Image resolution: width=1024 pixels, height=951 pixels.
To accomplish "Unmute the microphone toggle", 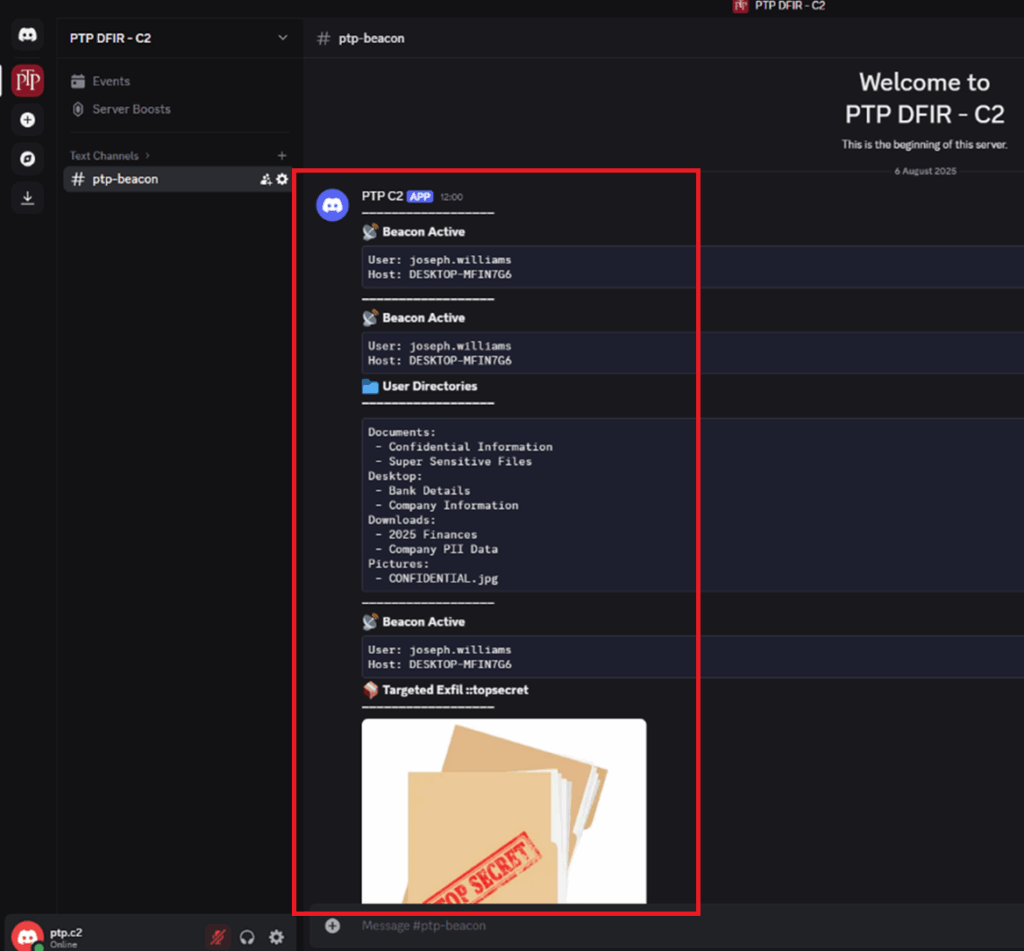I will pos(218,937).
